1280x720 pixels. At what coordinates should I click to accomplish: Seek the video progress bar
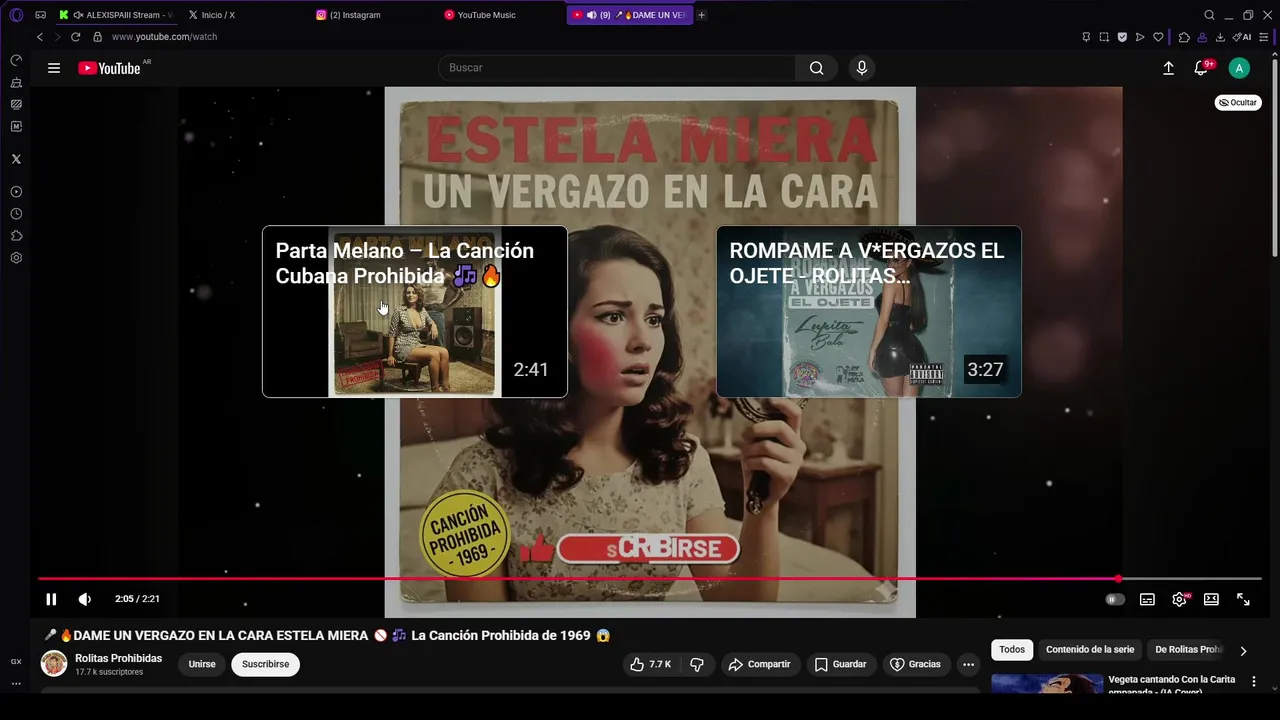[x=650, y=579]
